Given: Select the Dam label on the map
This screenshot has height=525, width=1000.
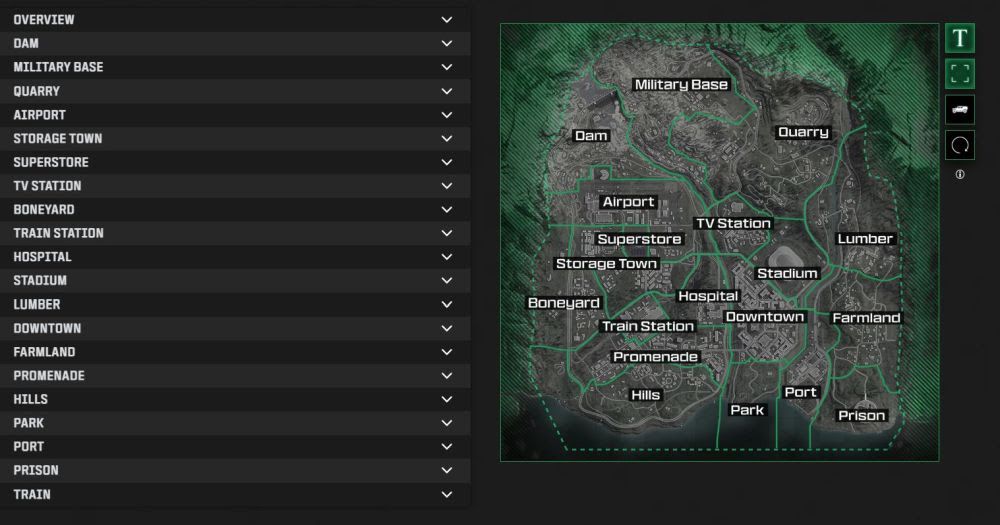Looking at the screenshot, I should (591, 135).
